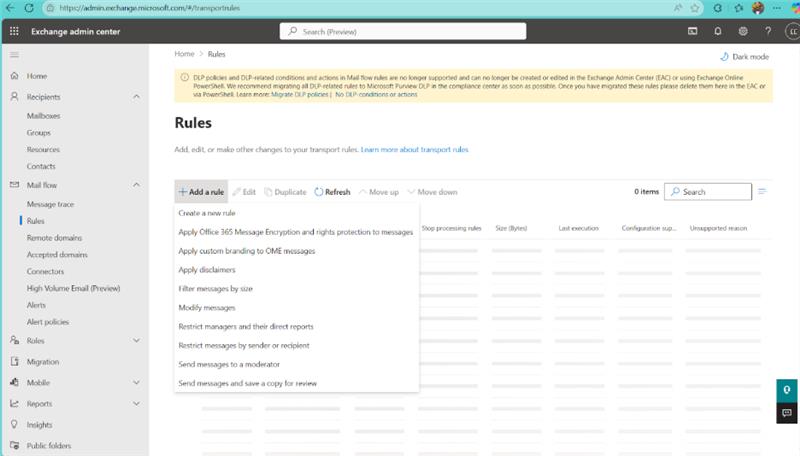Click the Duplicate toolbar button
The width and height of the screenshot is (800, 456).
[285, 192]
